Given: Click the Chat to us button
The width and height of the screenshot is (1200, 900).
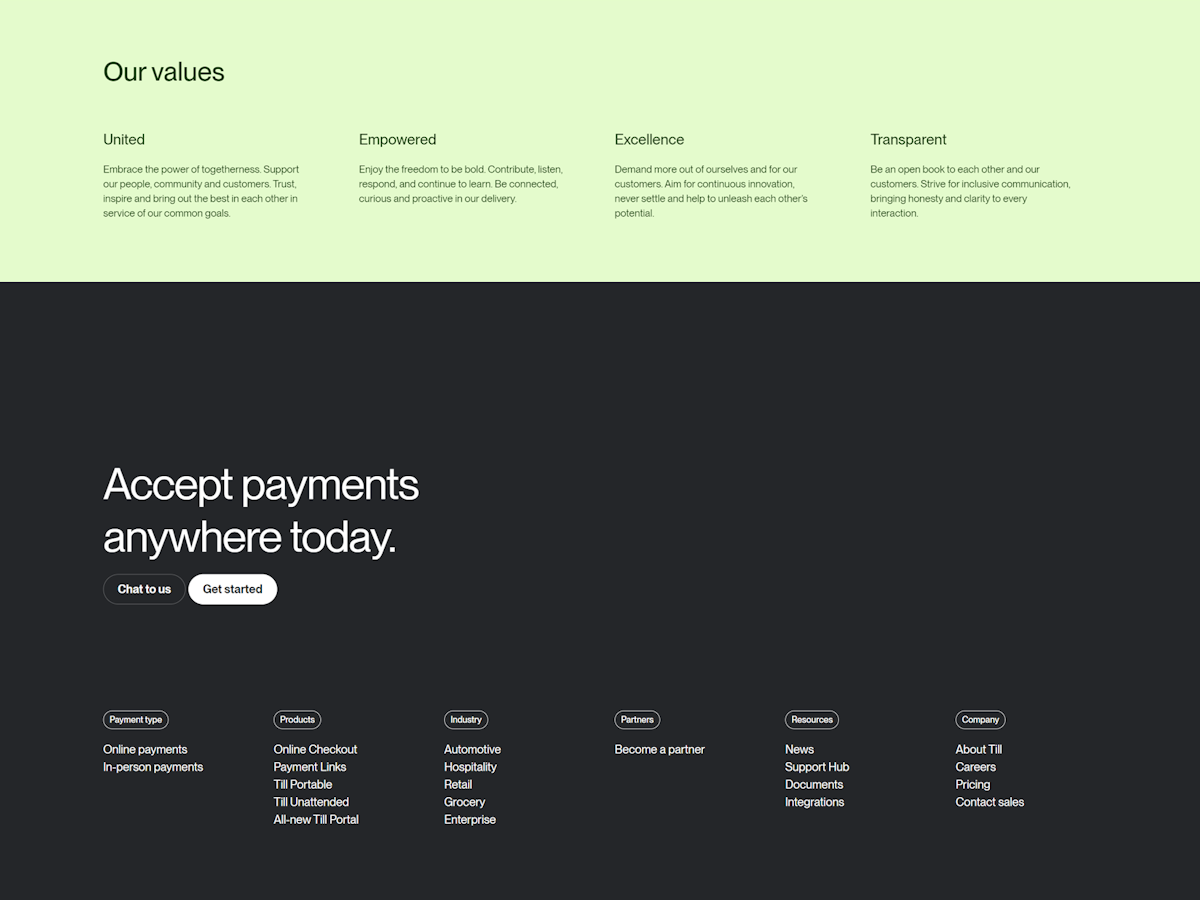Looking at the screenshot, I should tap(144, 589).
